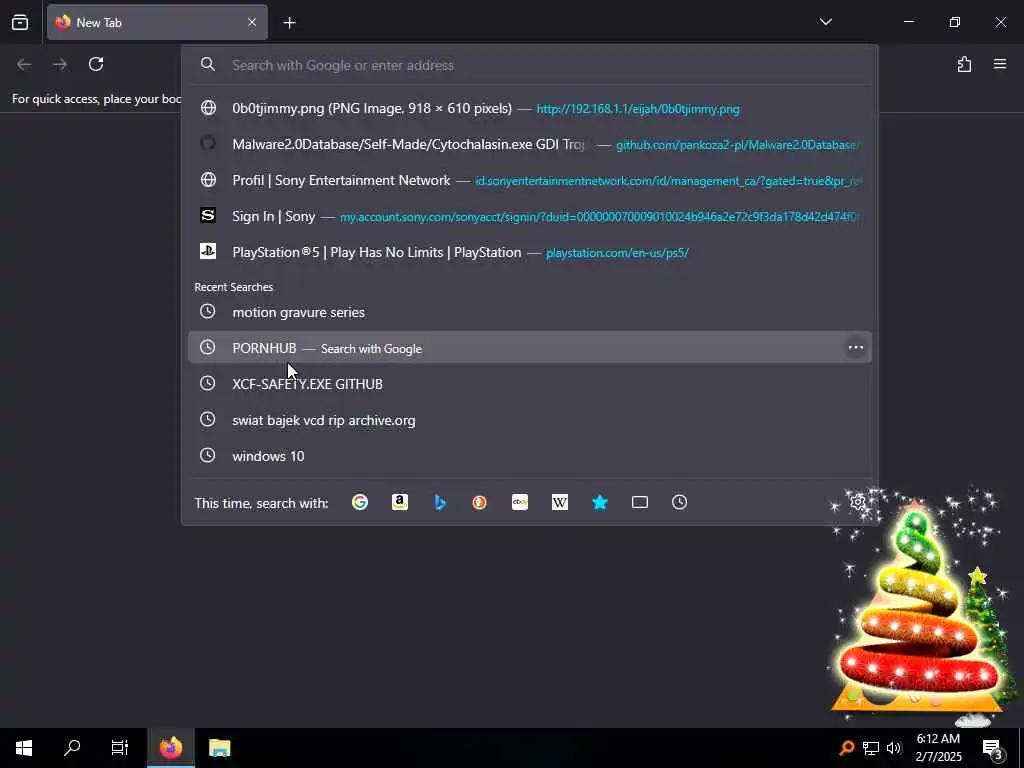Reload the current page
This screenshot has width=1024, height=768.
pos(96,64)
